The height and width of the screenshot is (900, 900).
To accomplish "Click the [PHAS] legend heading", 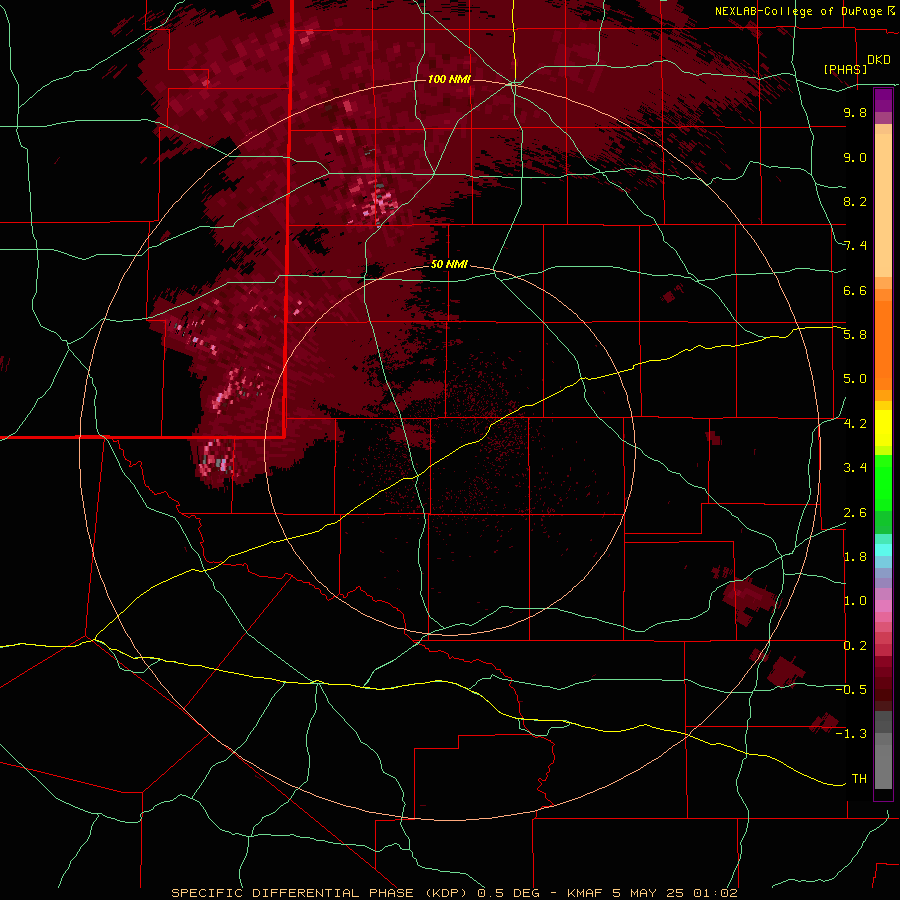I will [845, 69].
